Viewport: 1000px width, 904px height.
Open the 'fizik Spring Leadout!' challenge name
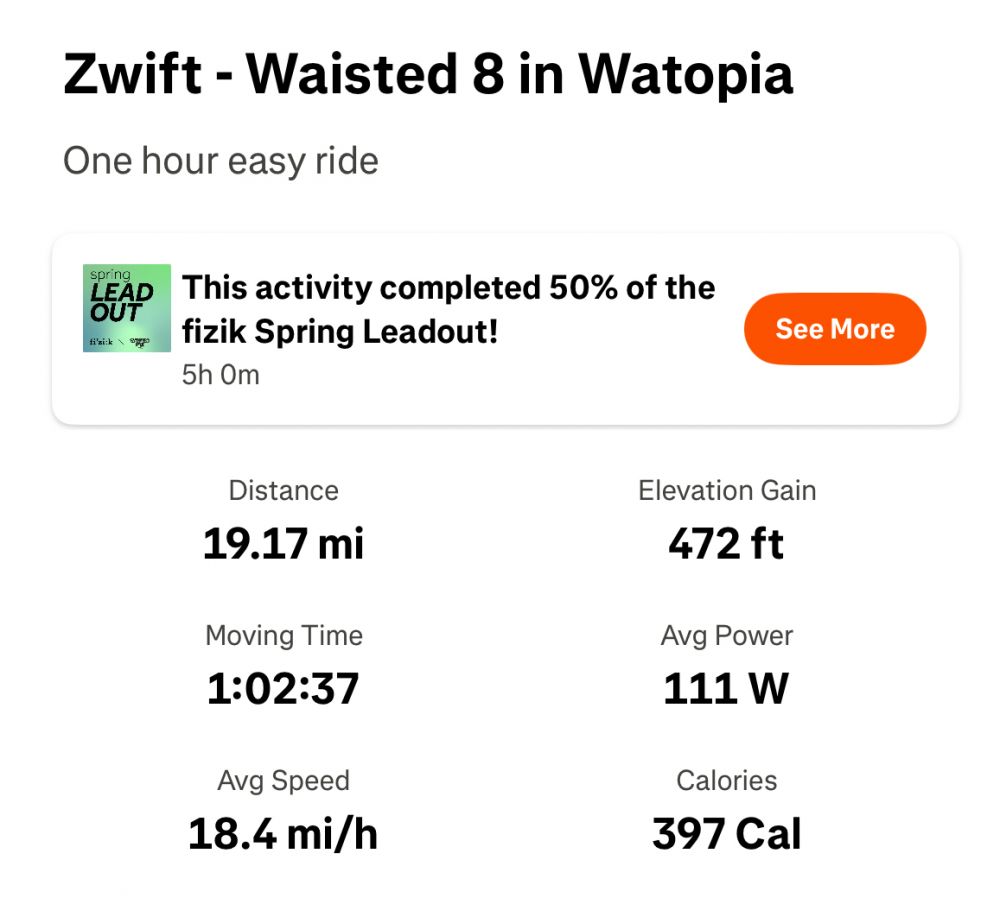340,332
